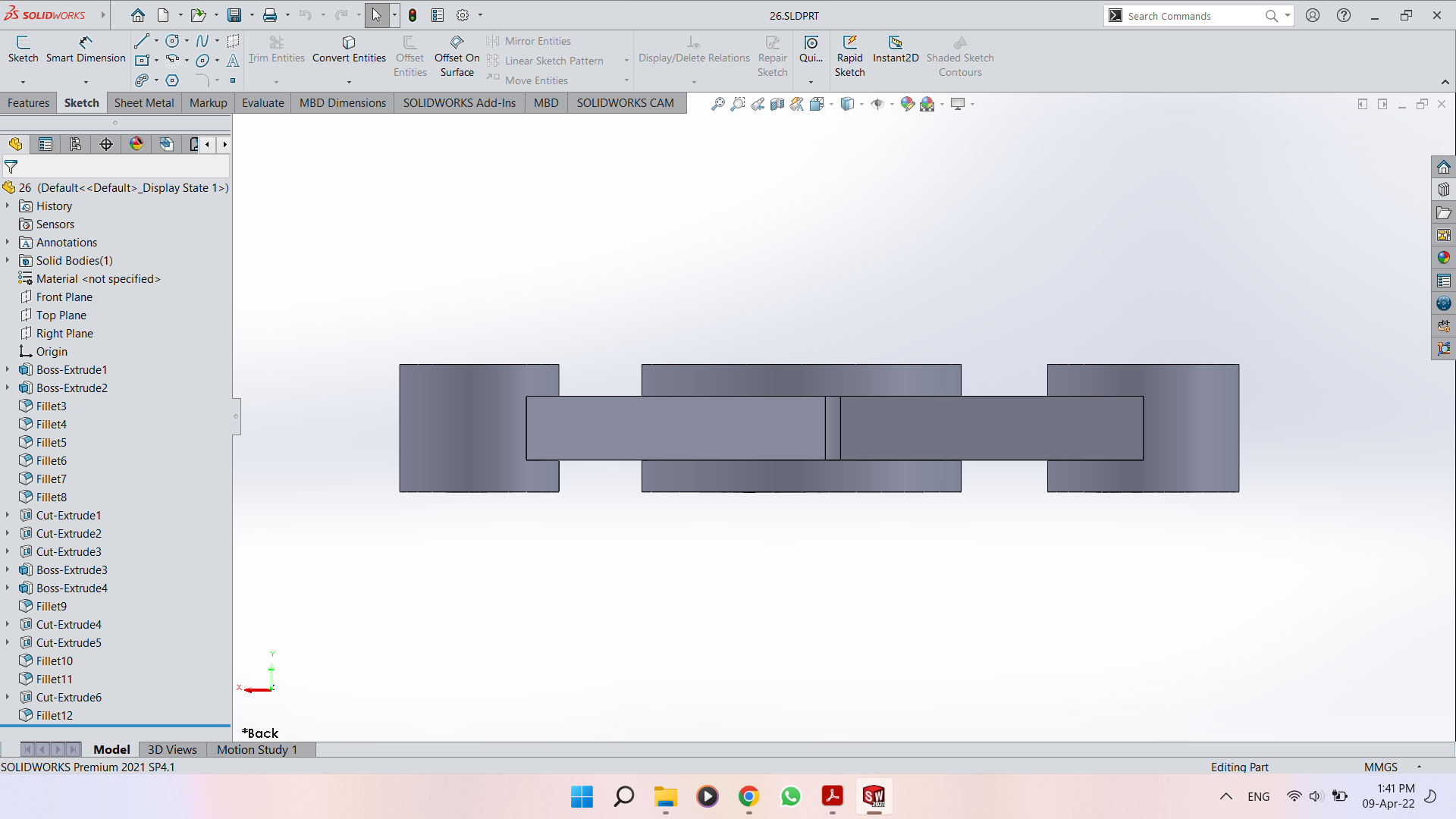The image size is (1456, 819).
Task: Expand the Boss-Extrude4 feature
Action: (x=8, y=588)
